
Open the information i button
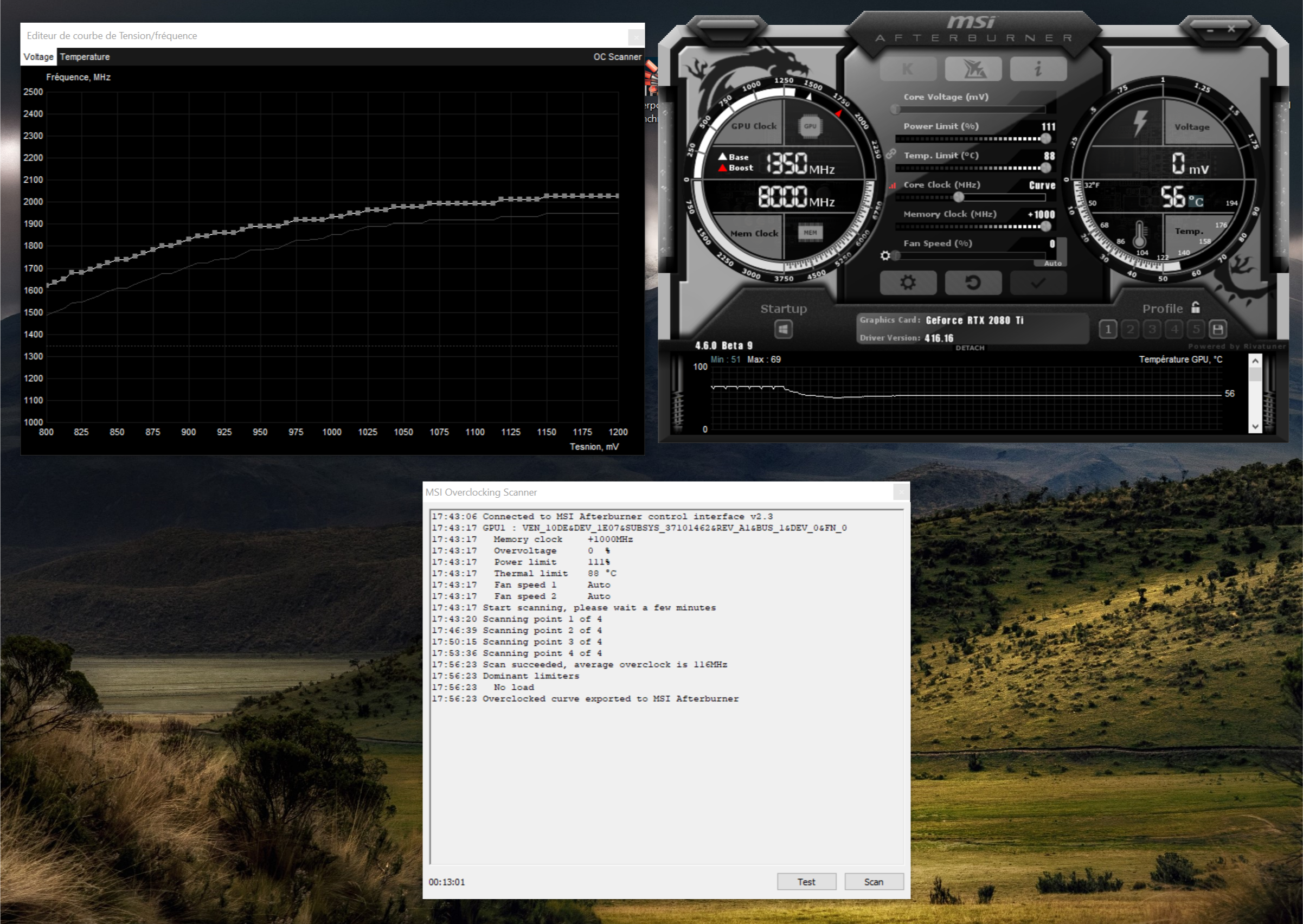1038,69
